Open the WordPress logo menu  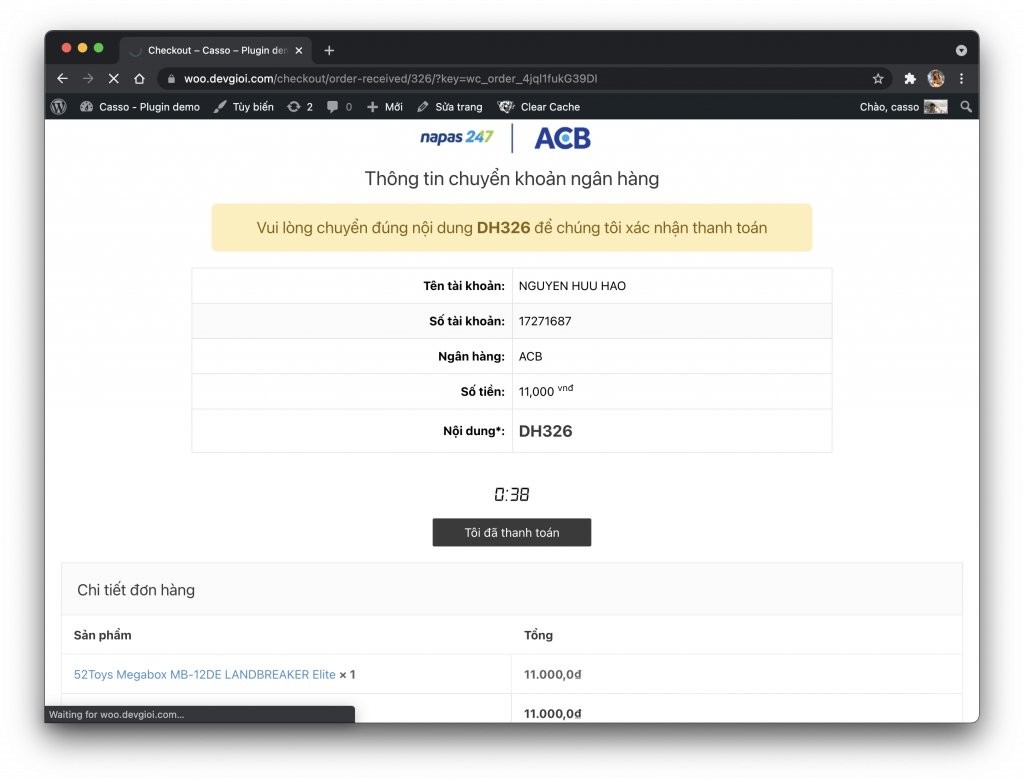[59, 106]
